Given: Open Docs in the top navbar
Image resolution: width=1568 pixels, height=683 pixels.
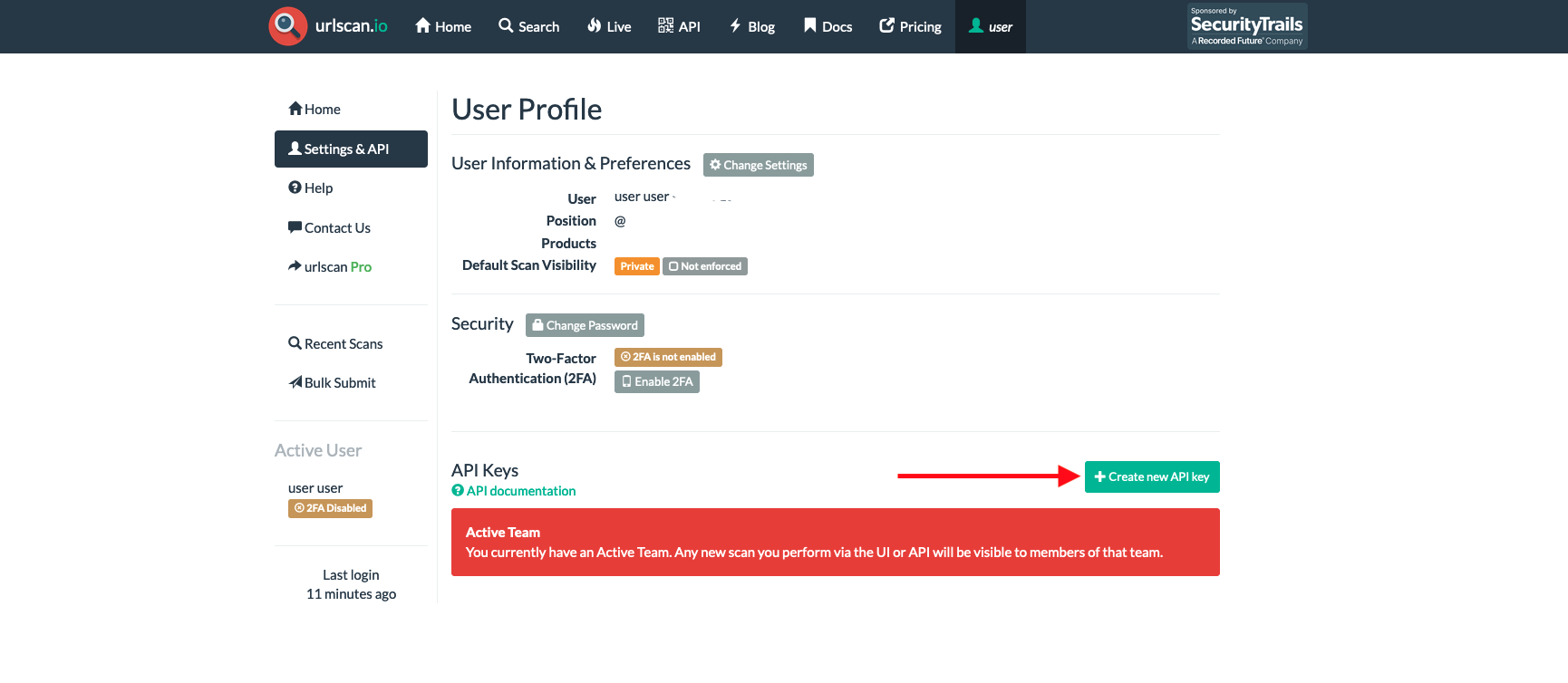Looking at the screenshot, I should (828, 26).
